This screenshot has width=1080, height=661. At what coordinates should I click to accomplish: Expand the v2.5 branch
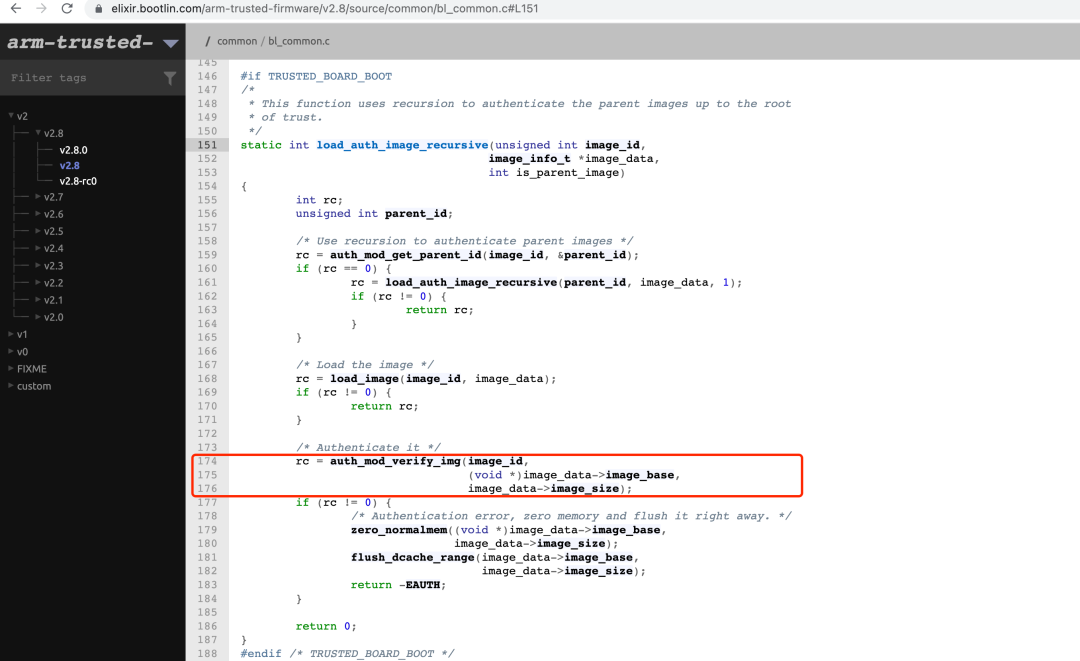(39, 231)
